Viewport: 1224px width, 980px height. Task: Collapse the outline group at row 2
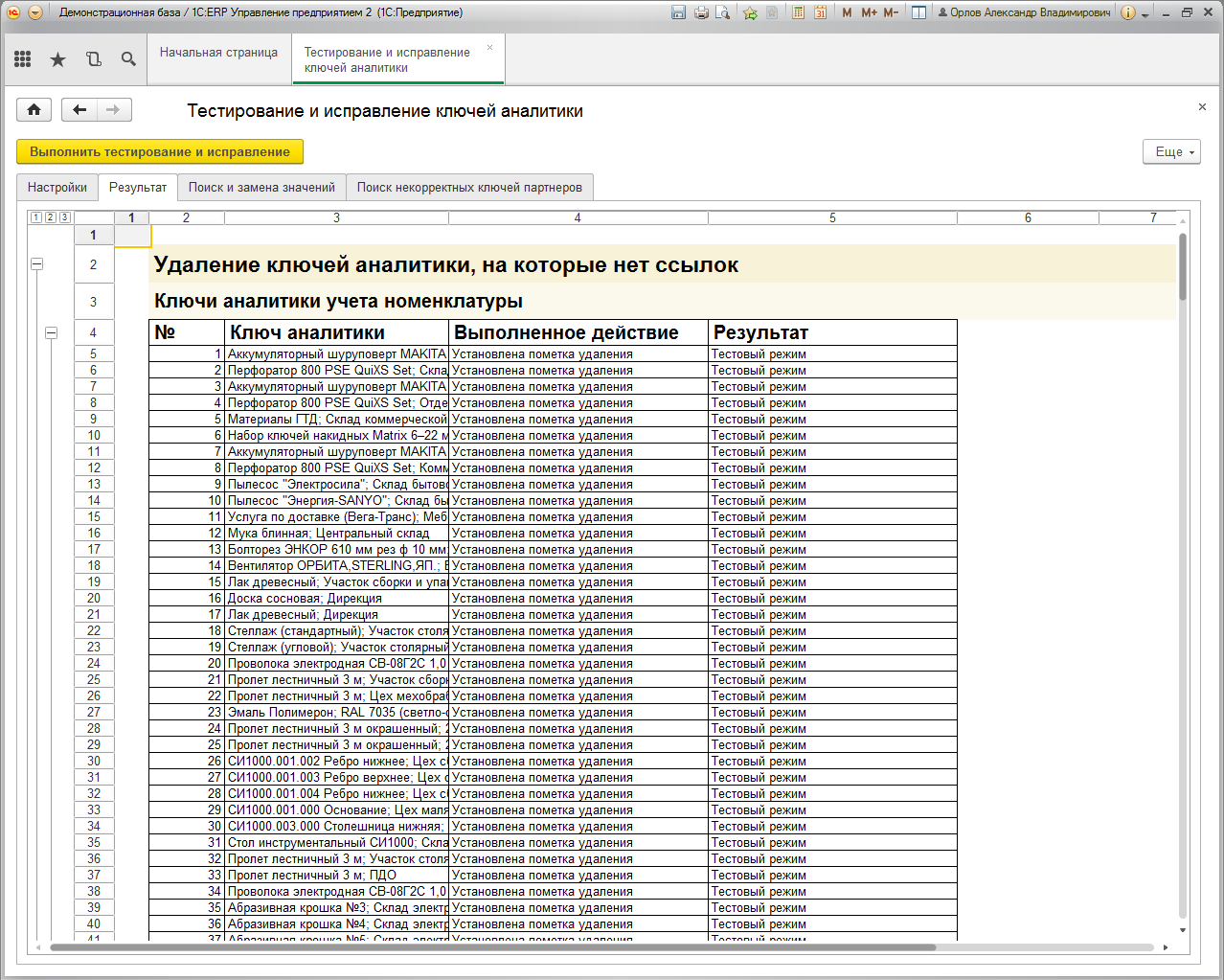pos(36,263)
